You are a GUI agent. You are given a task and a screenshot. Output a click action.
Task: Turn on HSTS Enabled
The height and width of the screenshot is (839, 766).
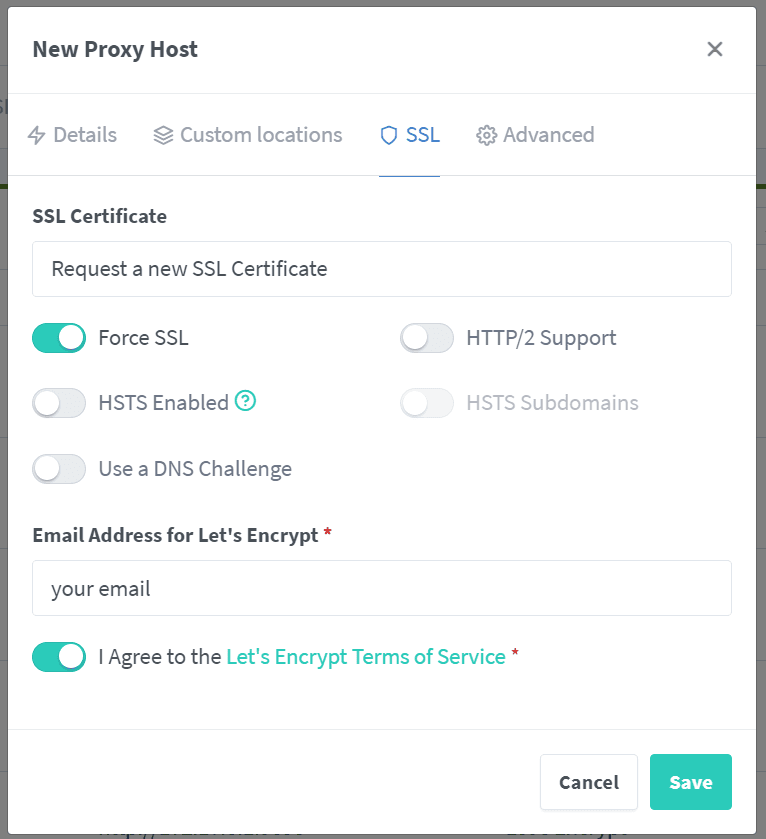coord(58,403)
